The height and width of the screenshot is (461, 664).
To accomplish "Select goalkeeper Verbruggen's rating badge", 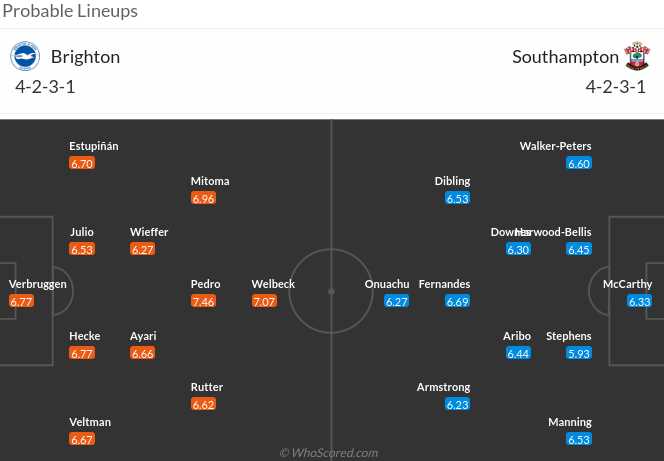I will click(x=22, y=301).
